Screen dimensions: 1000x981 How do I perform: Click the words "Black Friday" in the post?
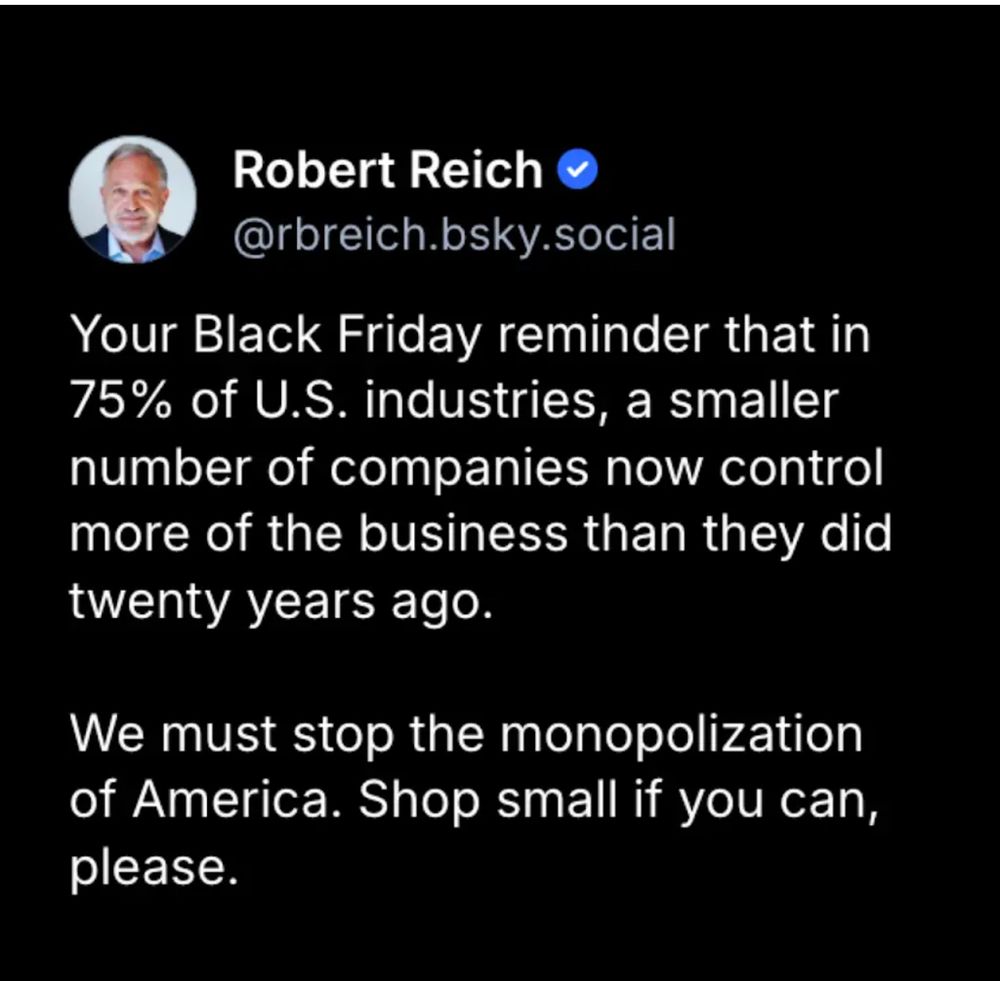[336, 334]
